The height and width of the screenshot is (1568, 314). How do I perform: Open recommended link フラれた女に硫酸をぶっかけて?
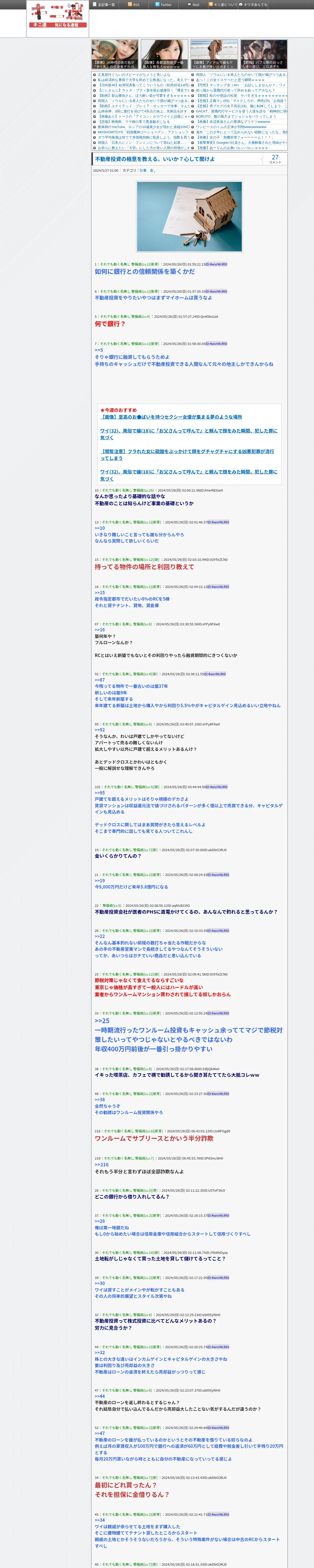[187, 454]
